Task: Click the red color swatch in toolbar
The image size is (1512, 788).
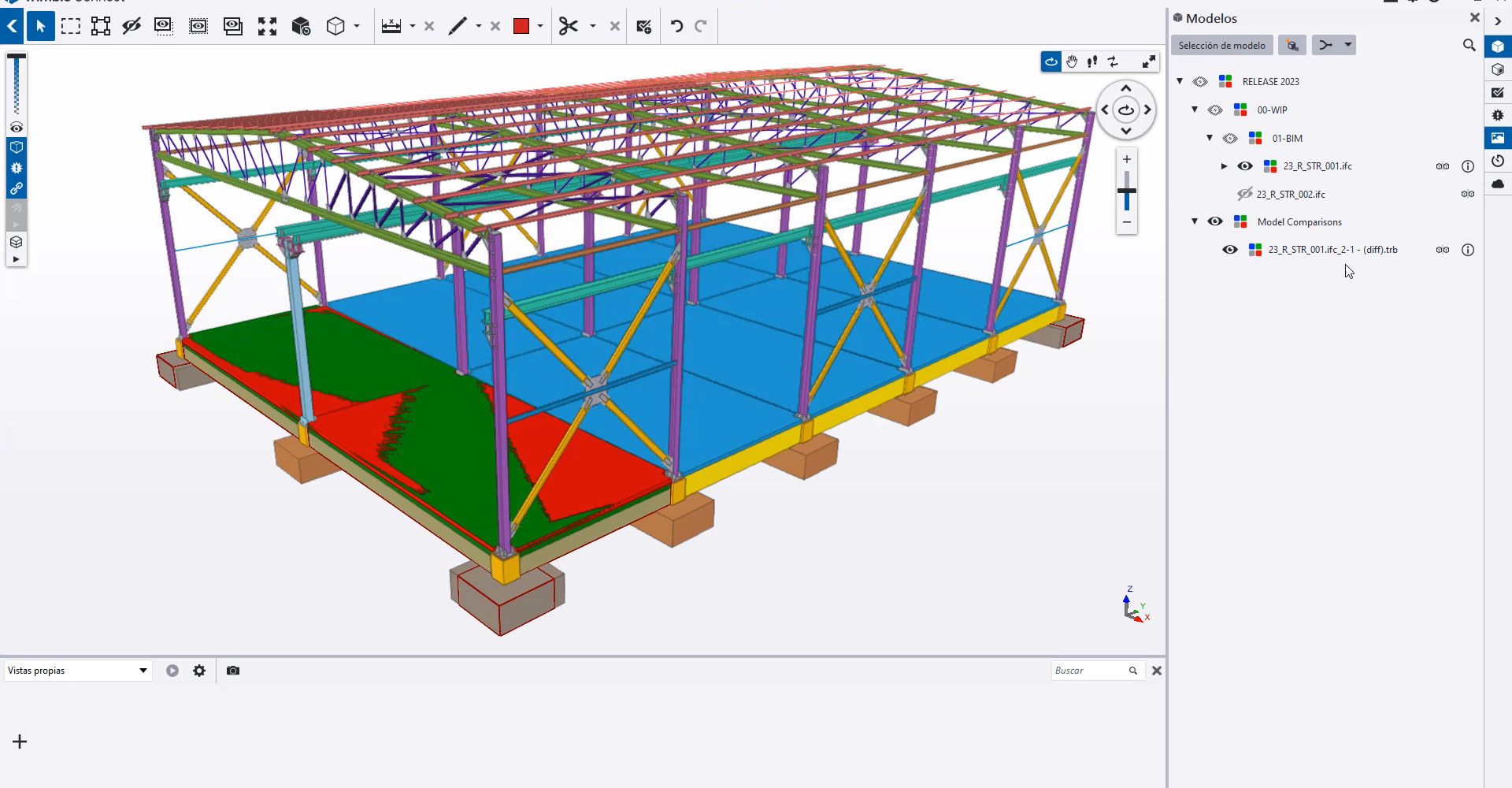Action: click(x=521, y=27)
